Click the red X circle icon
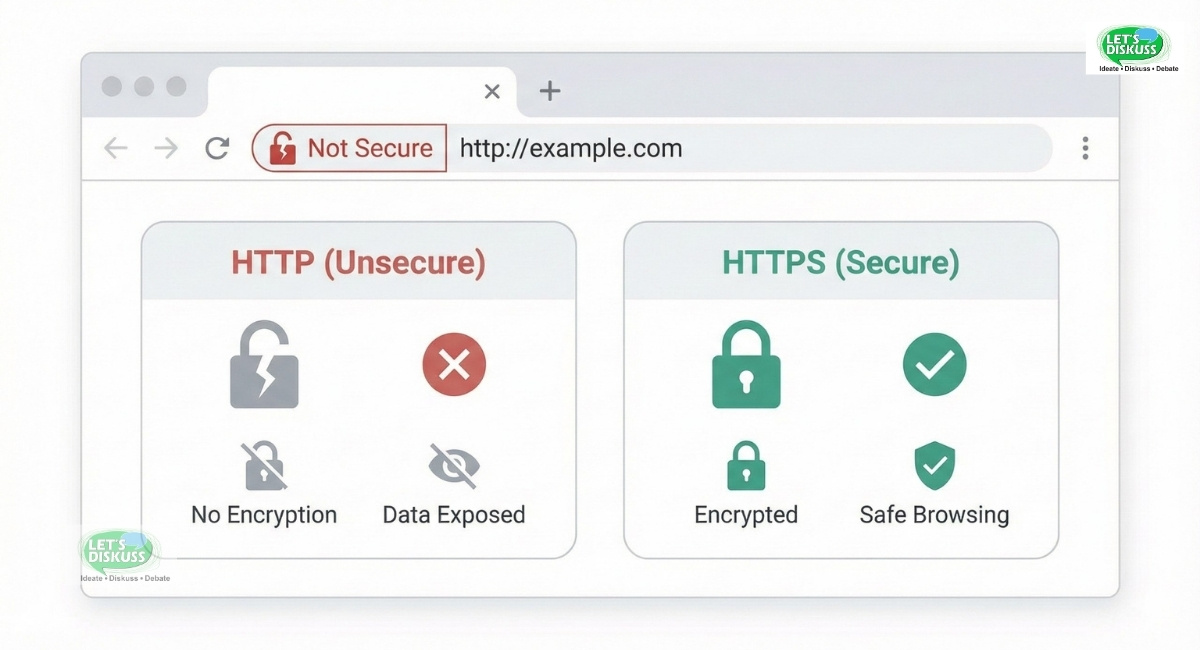The height and width of the screenshot is (650, 1200). click(x=454, y=365)
